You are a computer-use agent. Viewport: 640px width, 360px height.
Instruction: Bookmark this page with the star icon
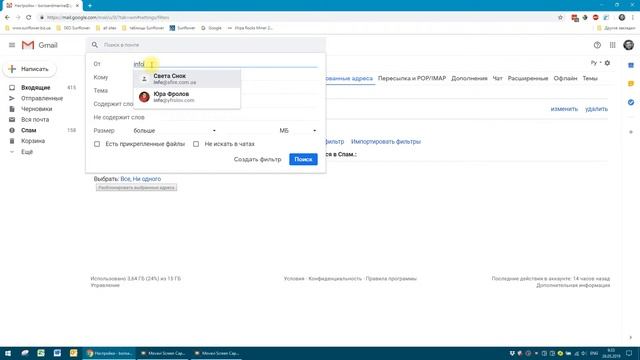[x=560, y=17]
